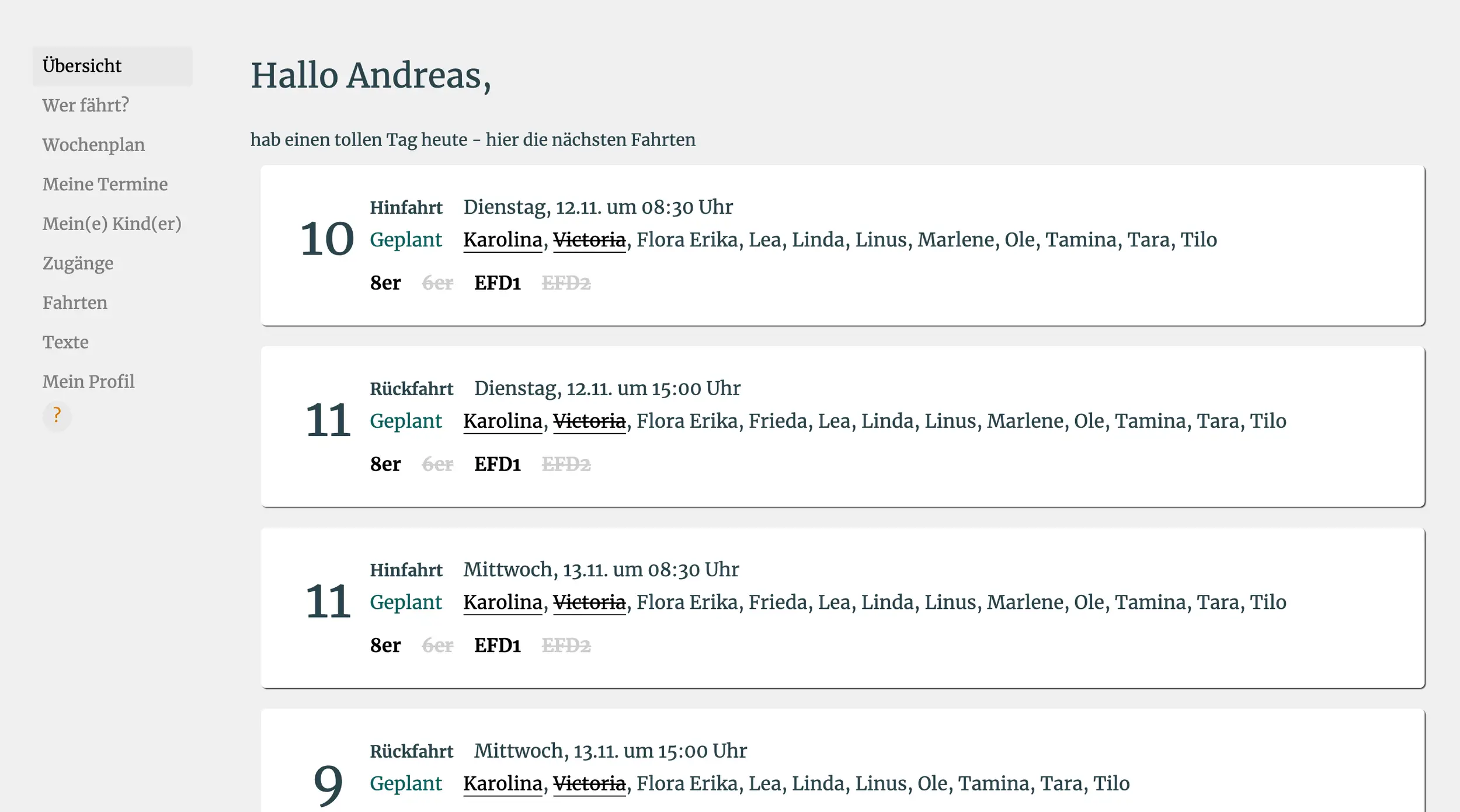Open Mein(e) Kind(er) page
Screen dimensions: 1460x812
click(112, 224)
